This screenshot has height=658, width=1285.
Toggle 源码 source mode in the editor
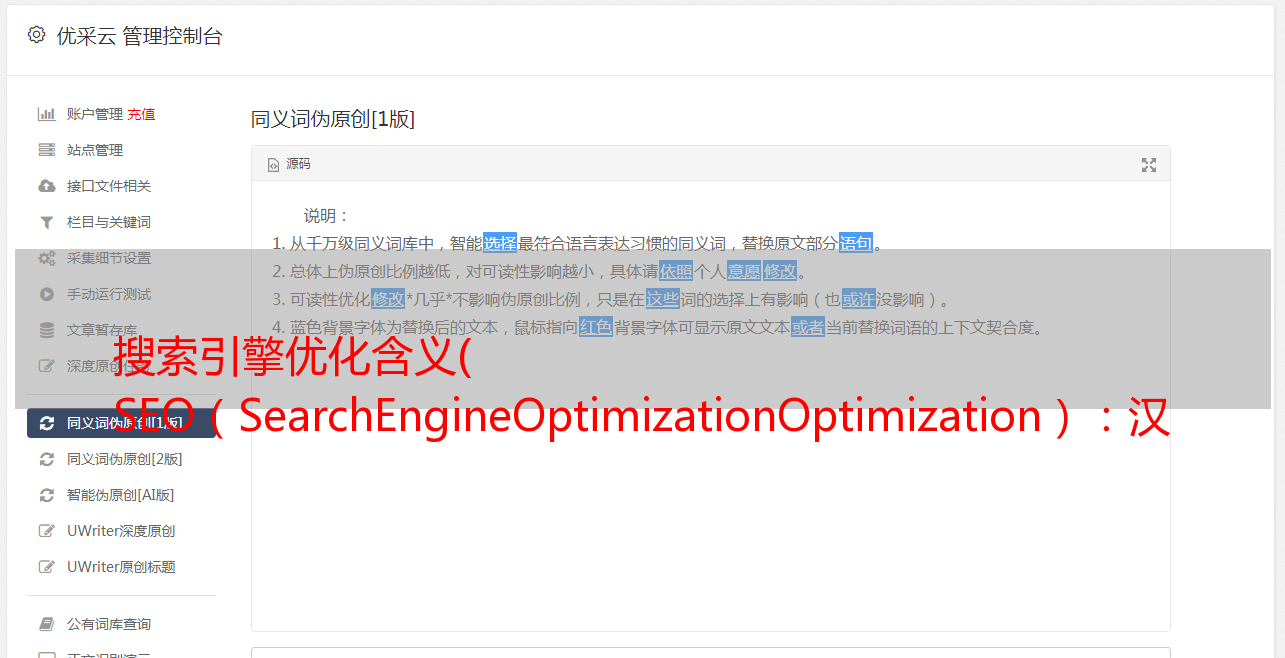289,164
